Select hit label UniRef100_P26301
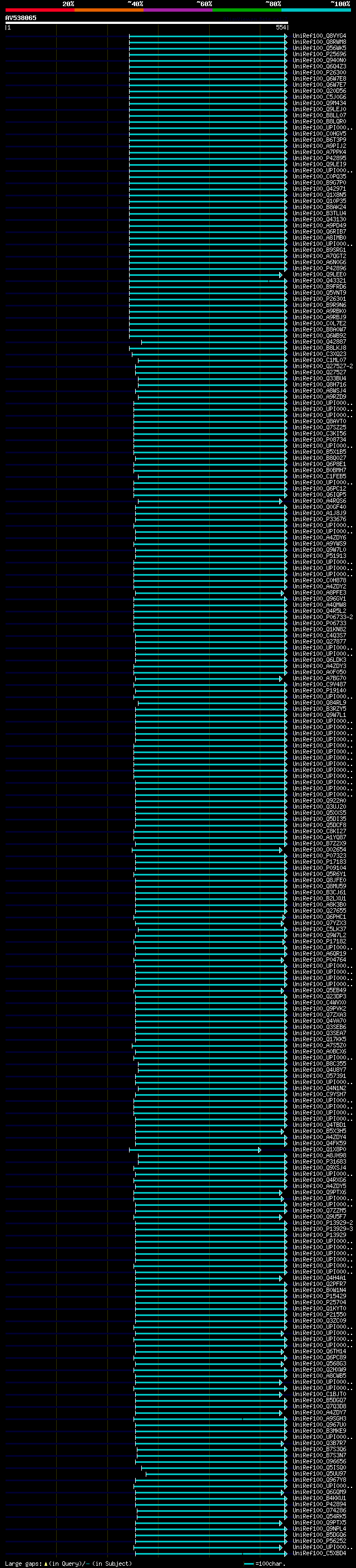The width and height of the screenshot is (356, 1568). (x=319, y=299)
